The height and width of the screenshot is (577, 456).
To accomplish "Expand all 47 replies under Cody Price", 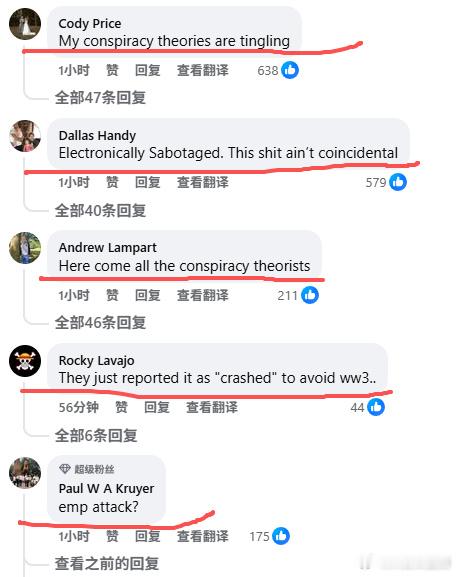I will pyautogui.click(x=100, y=98).
